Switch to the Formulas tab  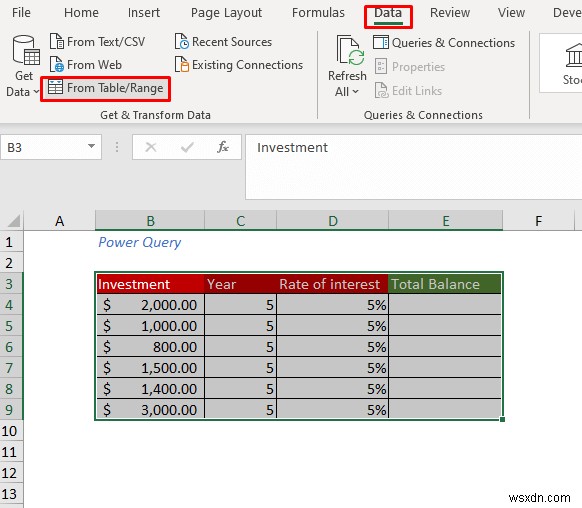318,13
